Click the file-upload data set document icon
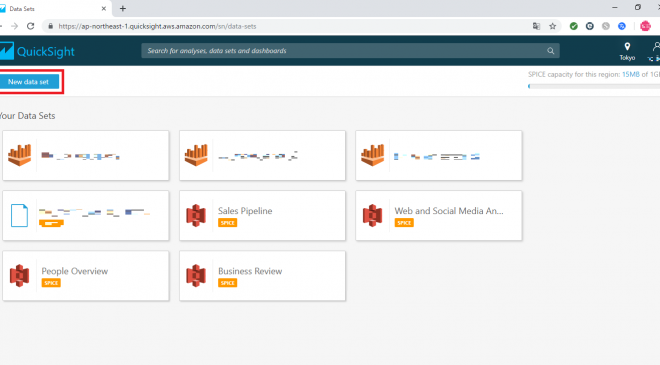 pyautogui.click(x=19, y=216)
